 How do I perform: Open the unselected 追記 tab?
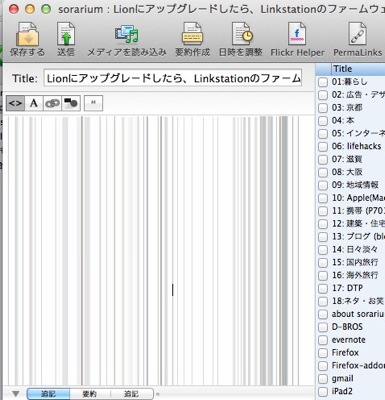131,394
